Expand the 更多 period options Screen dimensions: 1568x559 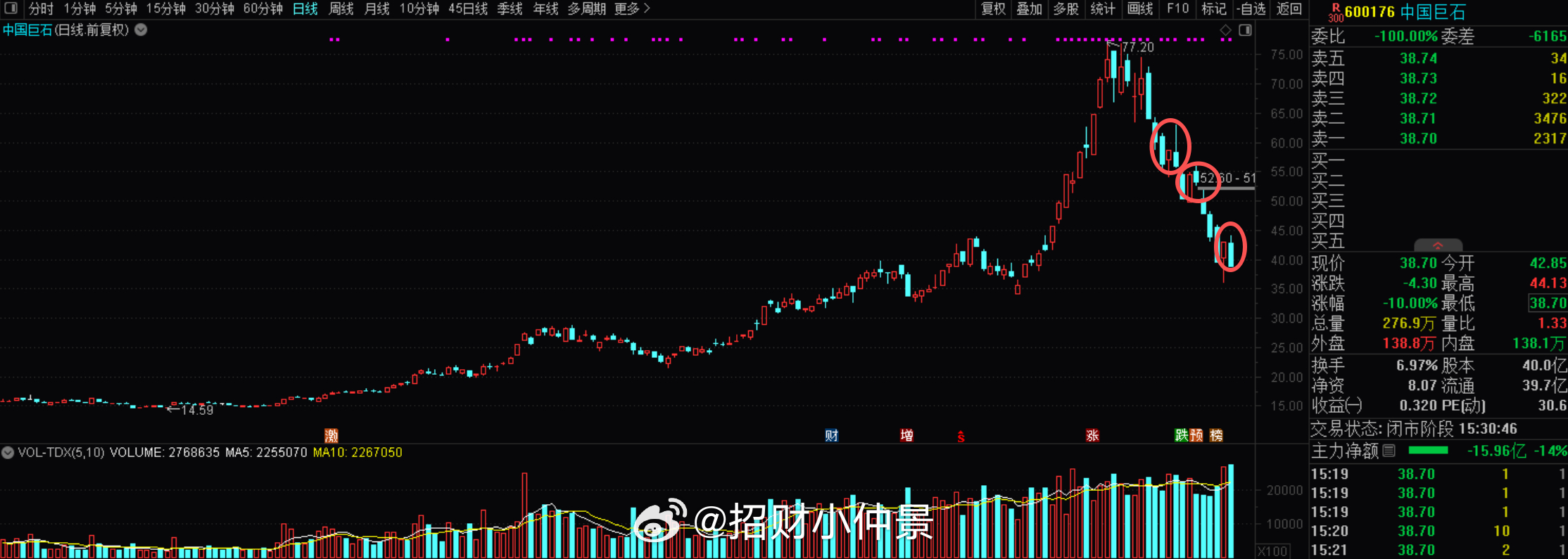(x=632, y=9)
